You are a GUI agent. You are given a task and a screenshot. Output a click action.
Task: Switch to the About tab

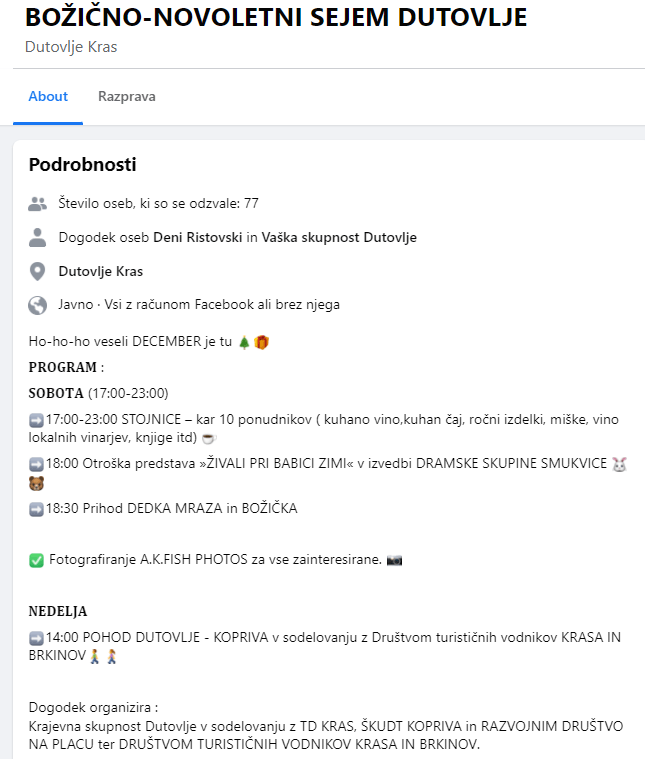point(48,97)
